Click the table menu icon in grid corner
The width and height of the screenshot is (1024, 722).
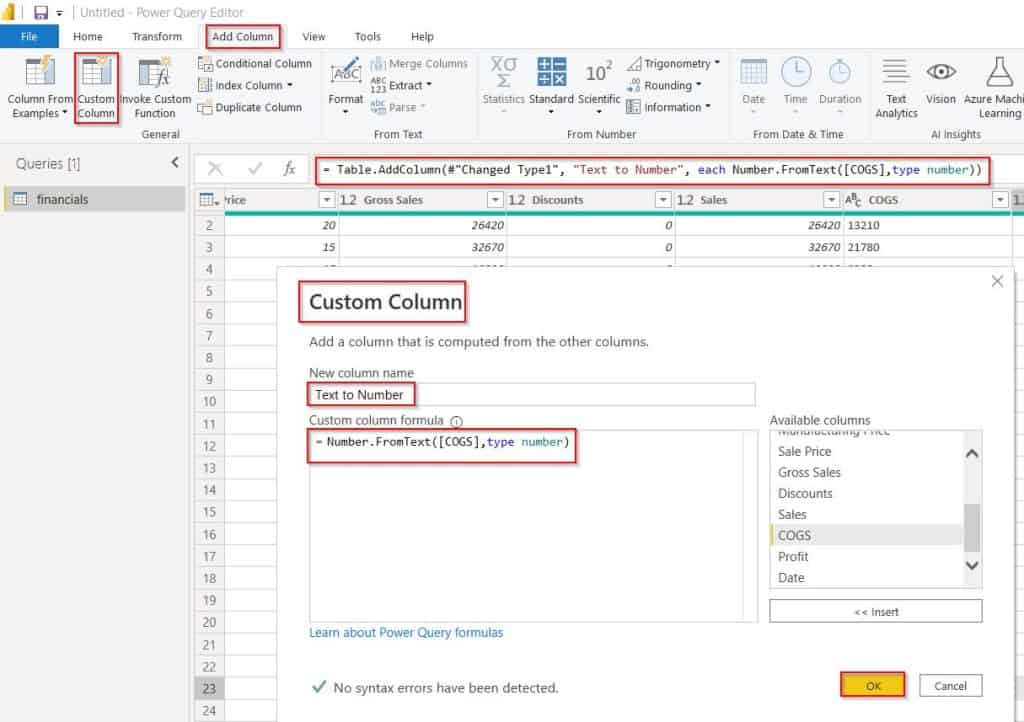(x=209, y=200)
